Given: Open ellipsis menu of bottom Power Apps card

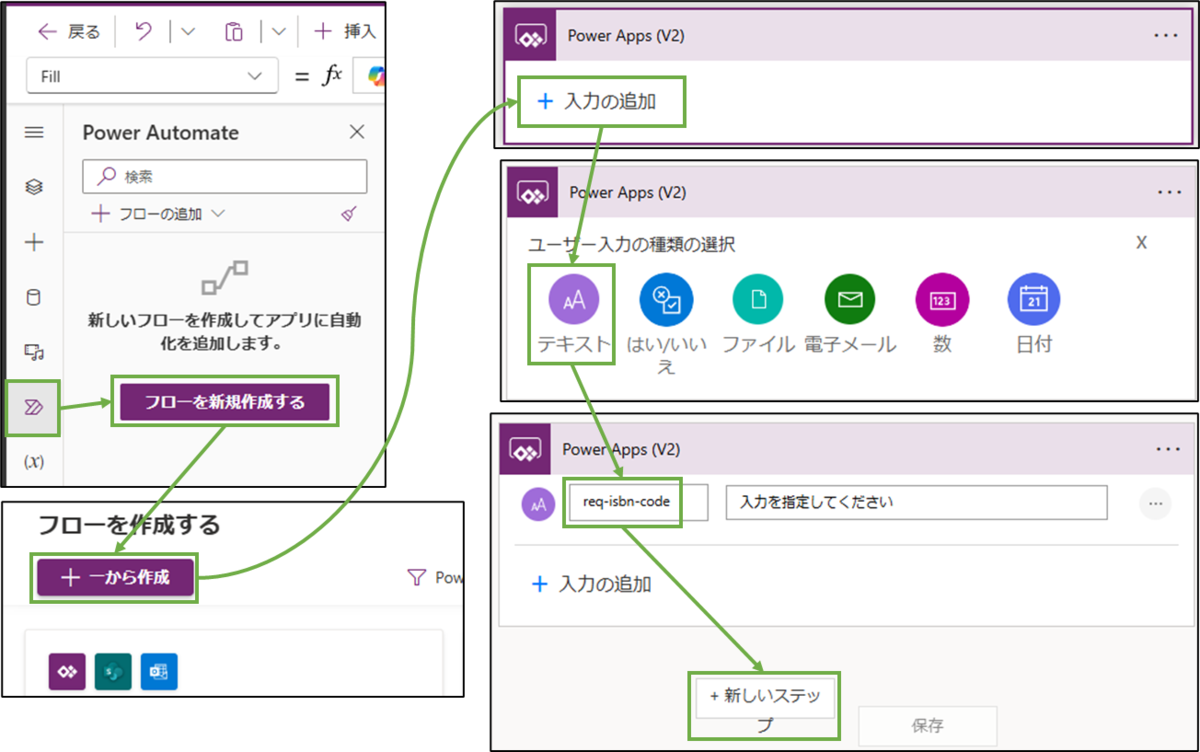Looking at the screenshot, I should tap(1166, 449).
